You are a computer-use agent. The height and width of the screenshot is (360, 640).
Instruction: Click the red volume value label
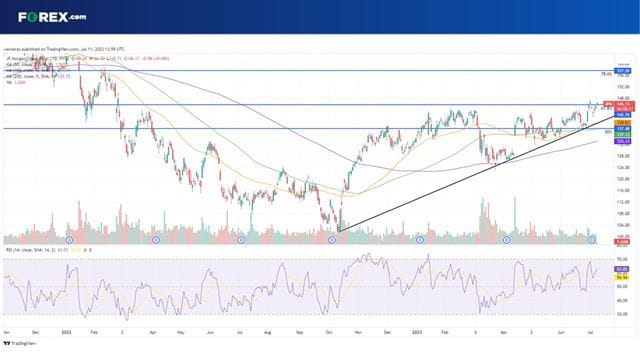(622, 242)
